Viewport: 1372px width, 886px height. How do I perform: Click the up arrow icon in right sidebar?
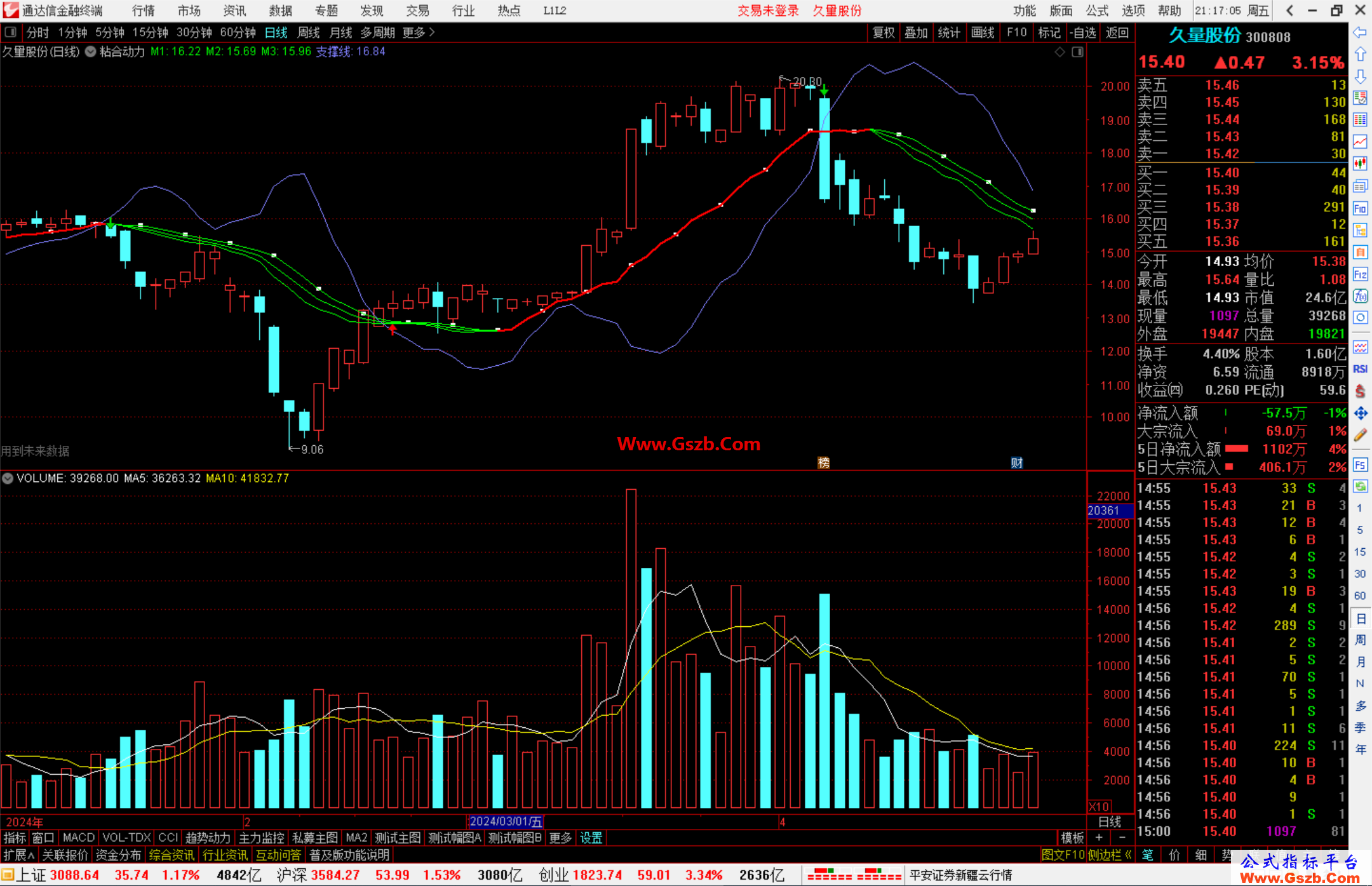click(1360, 55)
